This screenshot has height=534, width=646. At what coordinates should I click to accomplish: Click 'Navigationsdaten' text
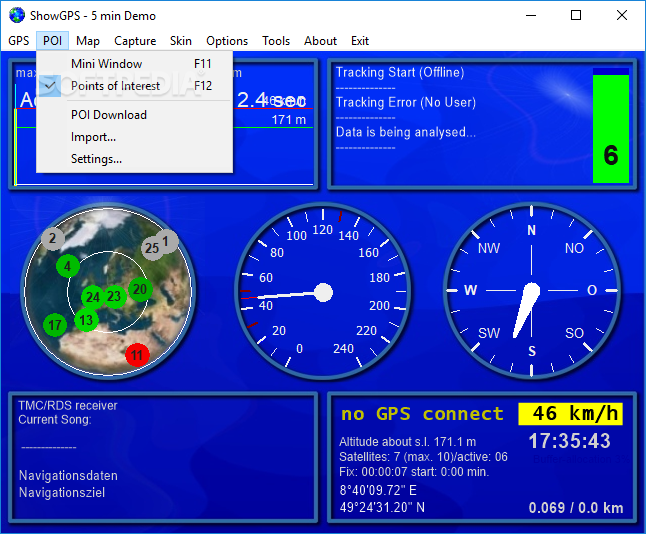tap(68, 475)
